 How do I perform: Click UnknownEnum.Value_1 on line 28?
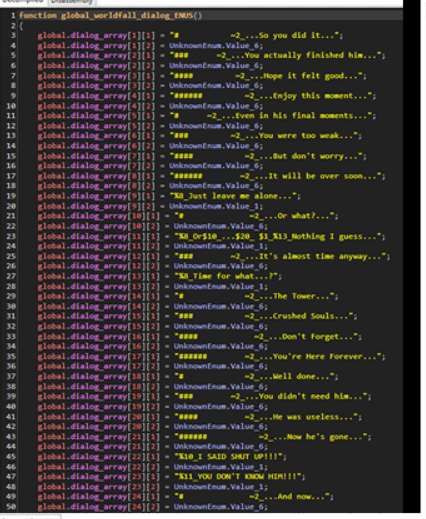coord(218,287)
